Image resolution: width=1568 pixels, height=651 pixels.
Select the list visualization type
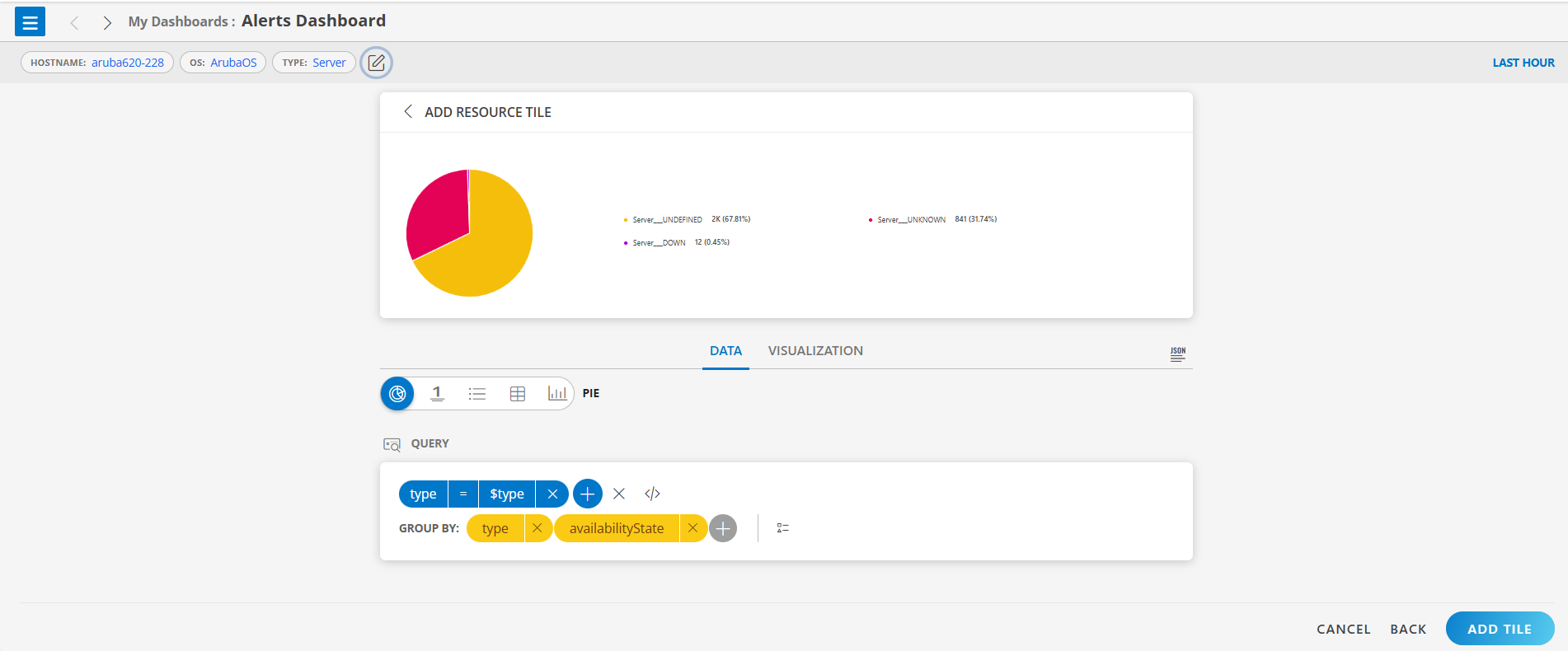click(x=477, y=394)
